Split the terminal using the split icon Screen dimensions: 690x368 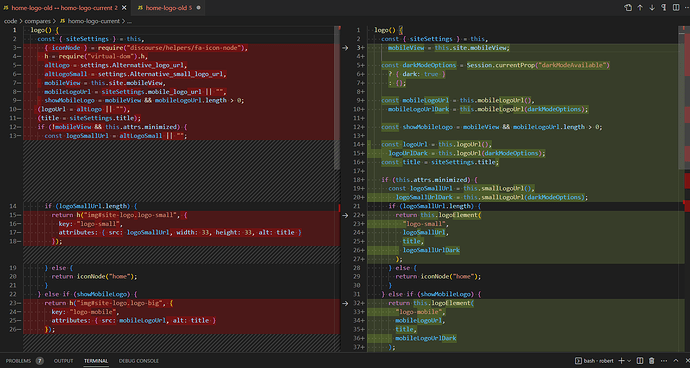tap(640, 361)
